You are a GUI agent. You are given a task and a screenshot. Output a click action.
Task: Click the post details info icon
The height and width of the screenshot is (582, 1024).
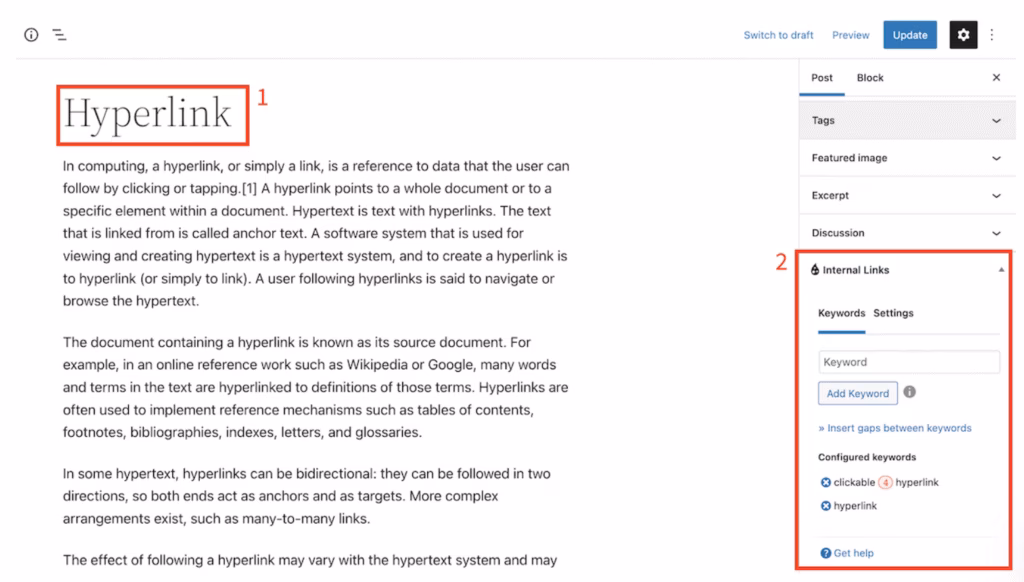(31, 34)
